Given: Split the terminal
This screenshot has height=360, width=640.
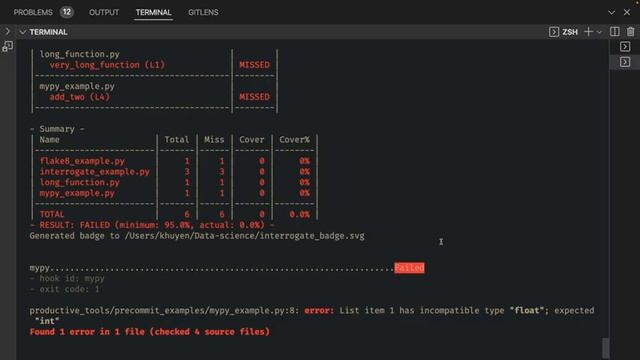Looking at the screenshot, I should pyautogui.click(x=615, y=32).
